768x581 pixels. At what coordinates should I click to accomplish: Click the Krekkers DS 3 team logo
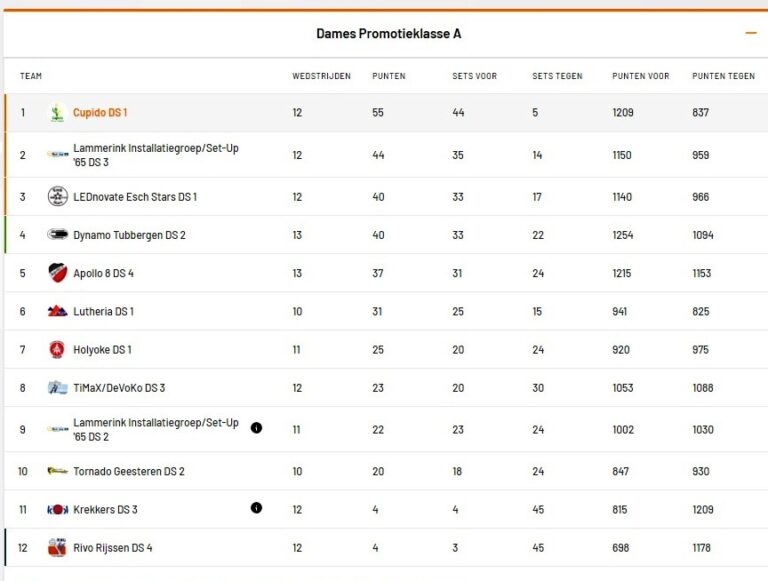click(58, 510)
